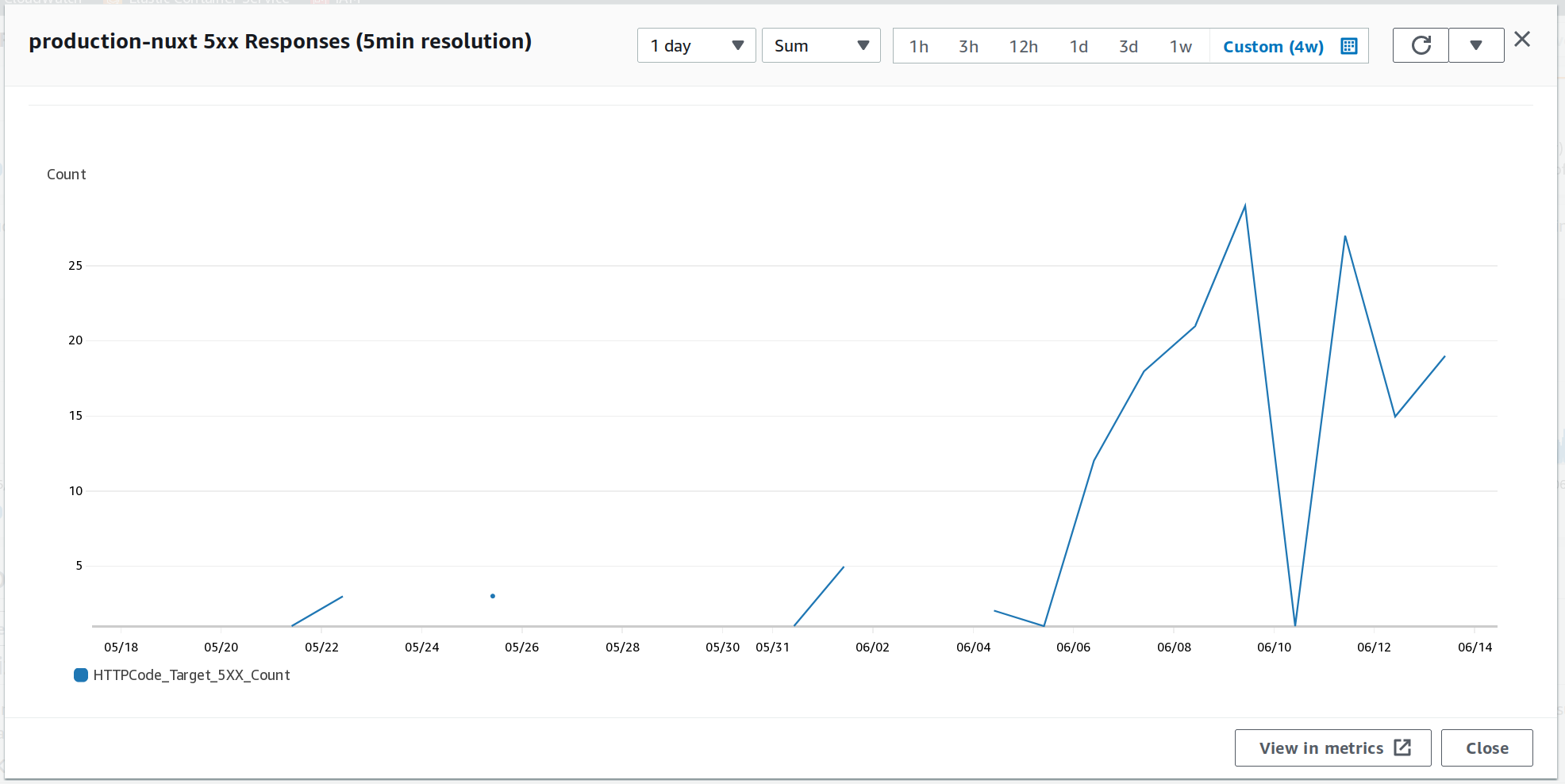The width and height of the screenshot is (1565, 784).
Task: Select the 1d time range
Action: [x=1079, y=46]
